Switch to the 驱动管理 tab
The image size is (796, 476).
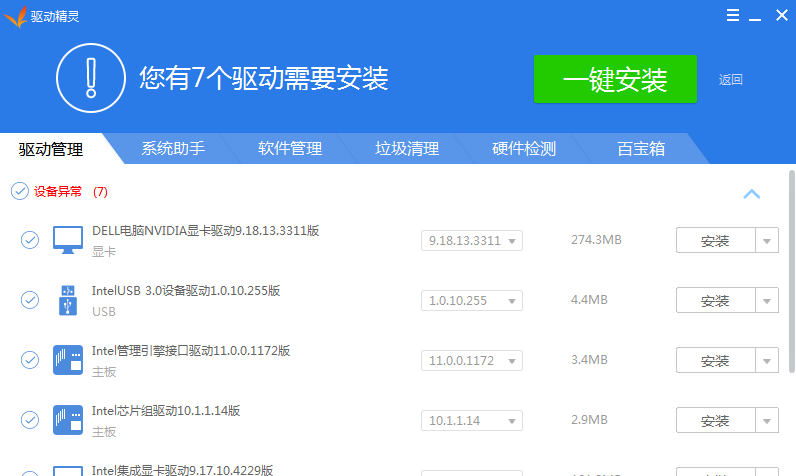[x=51, y=149]
